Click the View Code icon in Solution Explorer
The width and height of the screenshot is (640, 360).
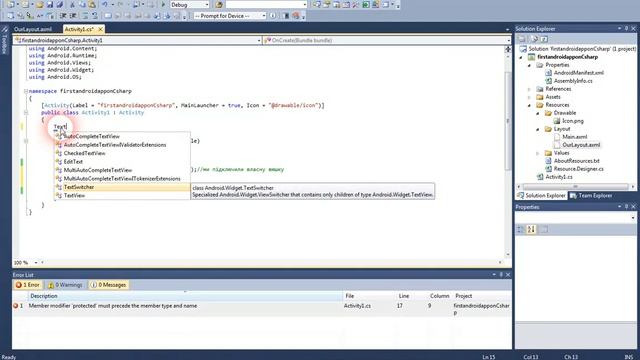click(x=544, y=39)
